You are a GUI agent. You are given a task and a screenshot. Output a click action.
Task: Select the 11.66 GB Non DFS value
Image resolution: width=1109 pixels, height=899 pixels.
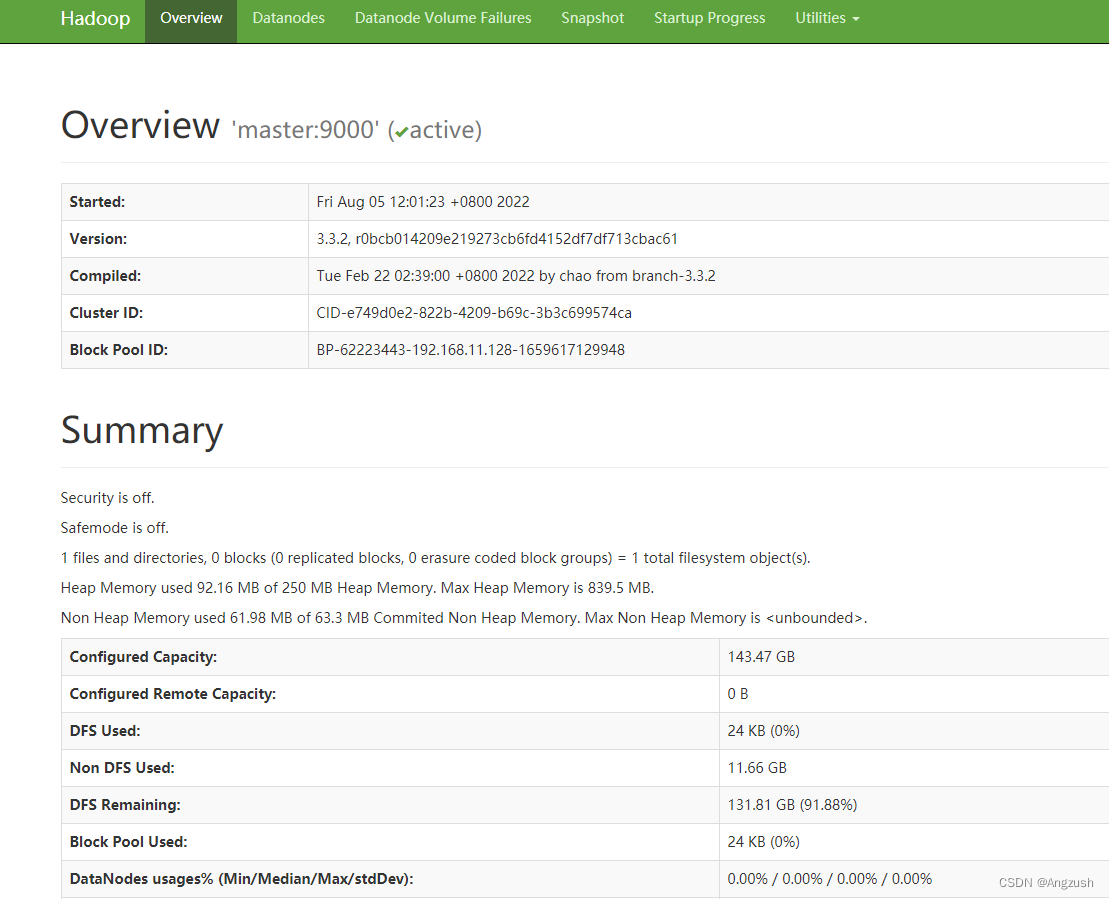tap(757, 768)
